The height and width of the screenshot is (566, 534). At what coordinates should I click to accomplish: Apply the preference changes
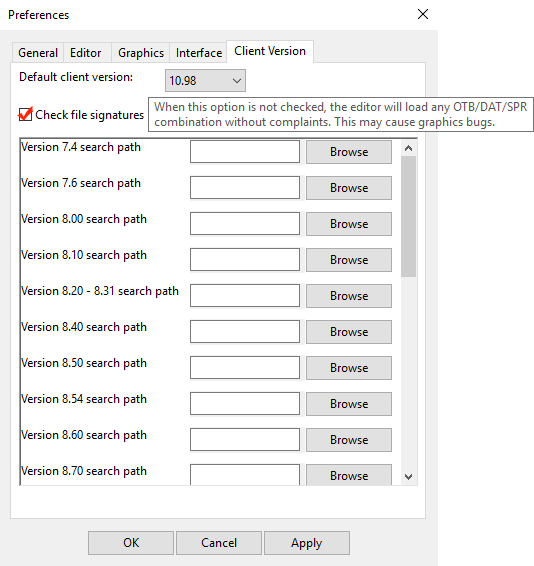click(307, 543)
